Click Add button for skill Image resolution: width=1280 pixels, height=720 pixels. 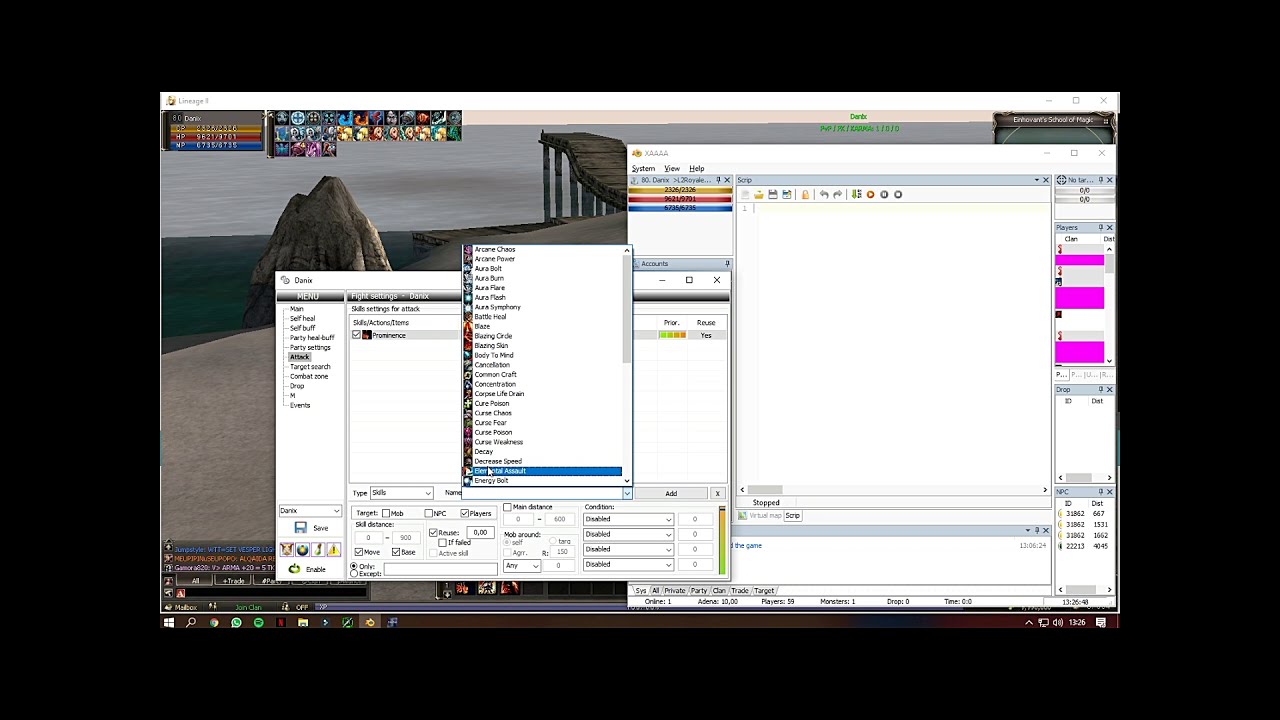(x=671, y=494)
